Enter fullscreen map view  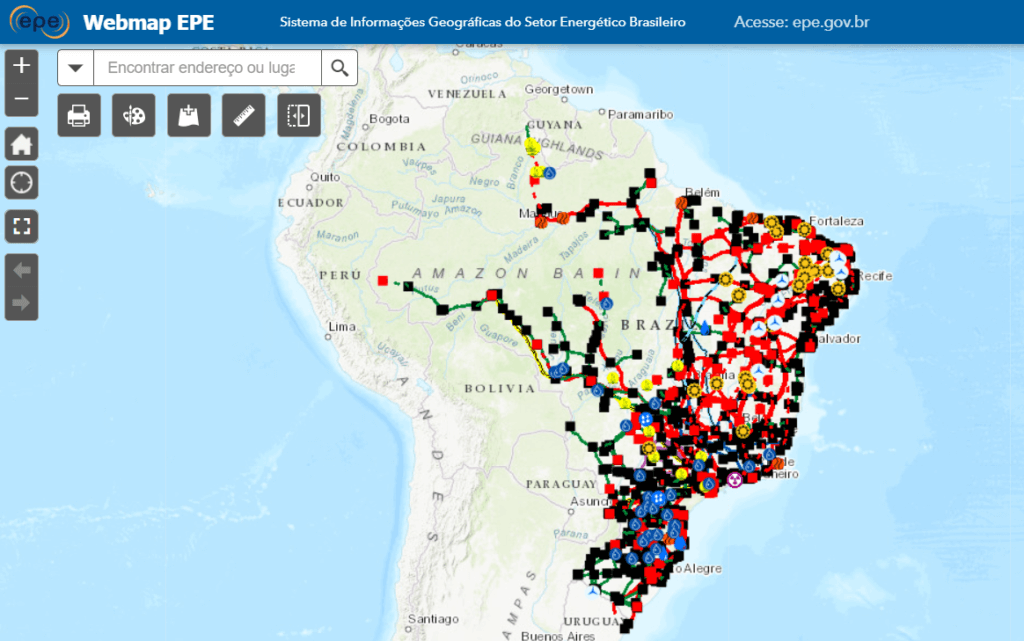[x=22, y=225]
